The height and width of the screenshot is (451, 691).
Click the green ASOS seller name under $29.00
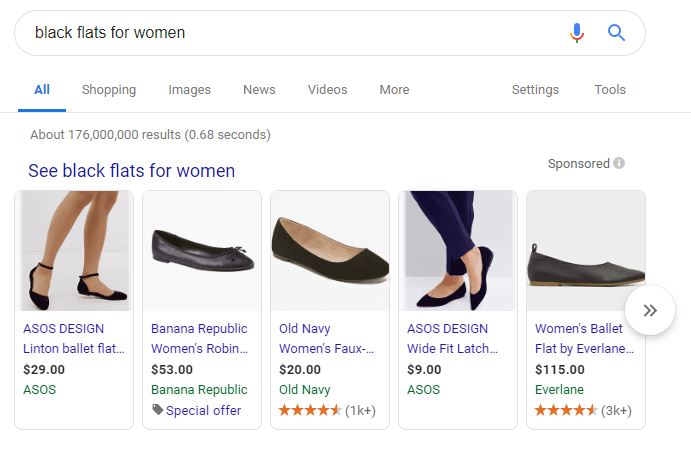pos(40,390)
